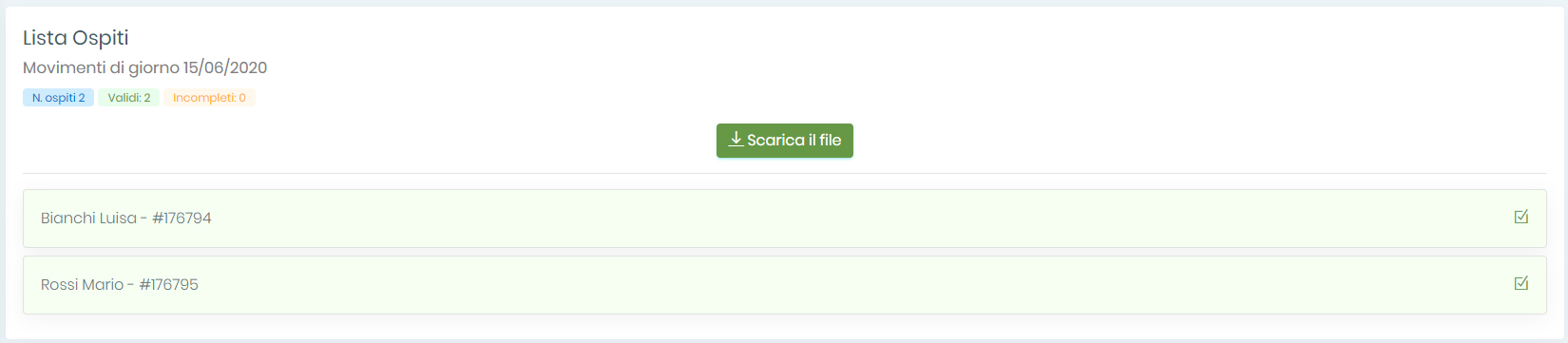Expand the Rossi Mario guest row
The height and width of the screenshot is (343, 1568).
784,285
